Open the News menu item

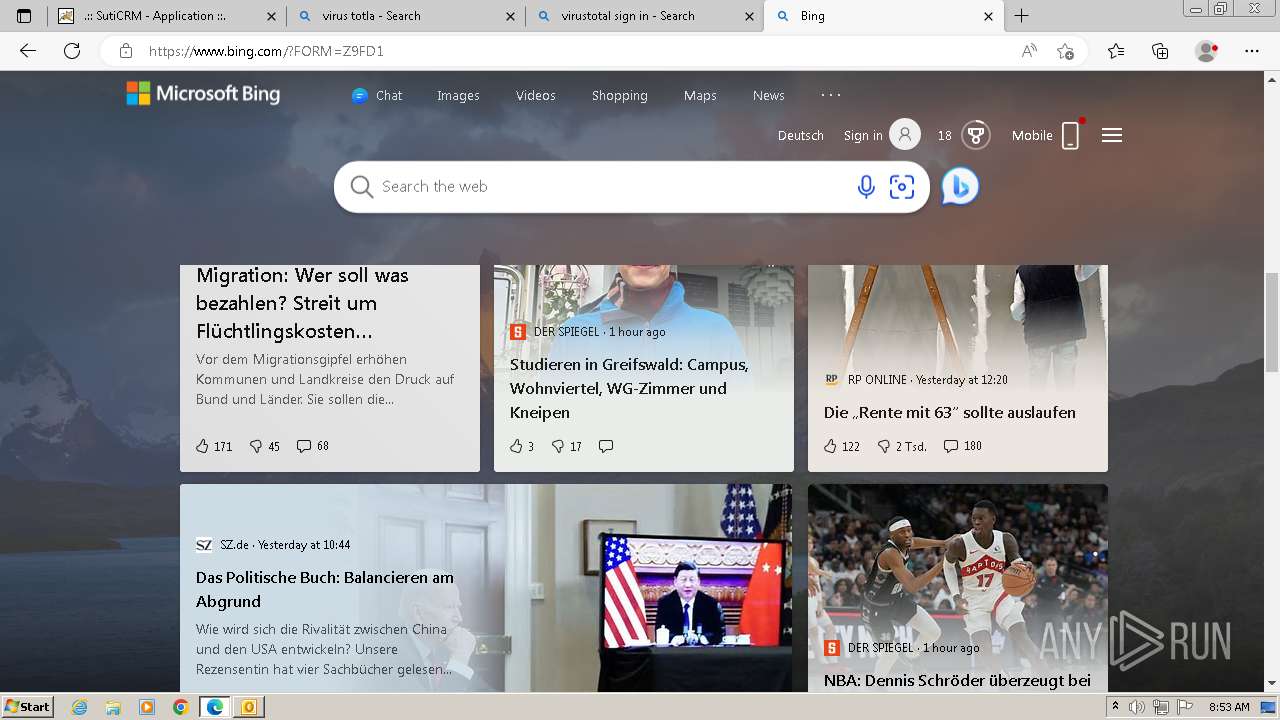click(x=769, y=95)
